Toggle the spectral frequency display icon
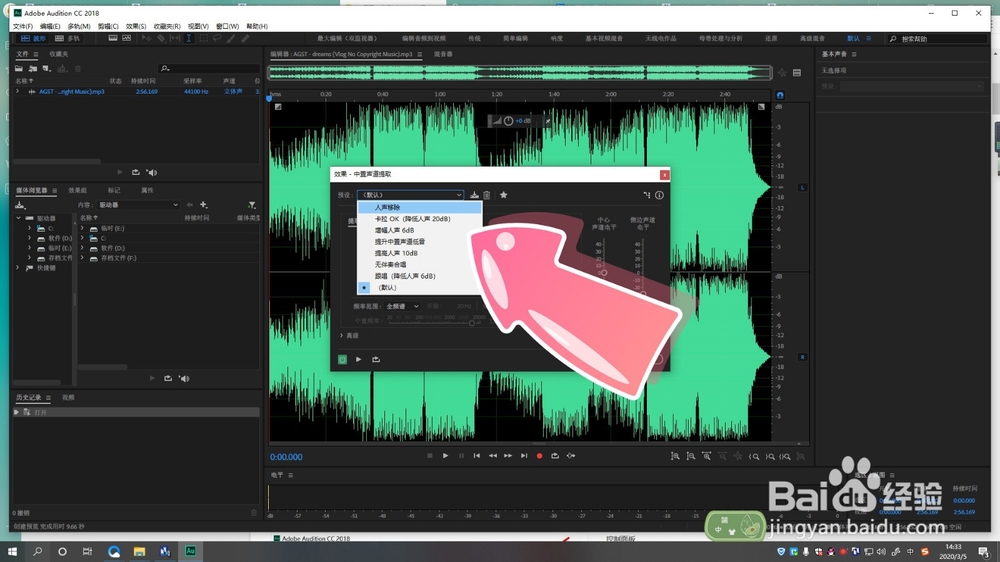This screenshot has width=1000, height=562. coord(113,38)
